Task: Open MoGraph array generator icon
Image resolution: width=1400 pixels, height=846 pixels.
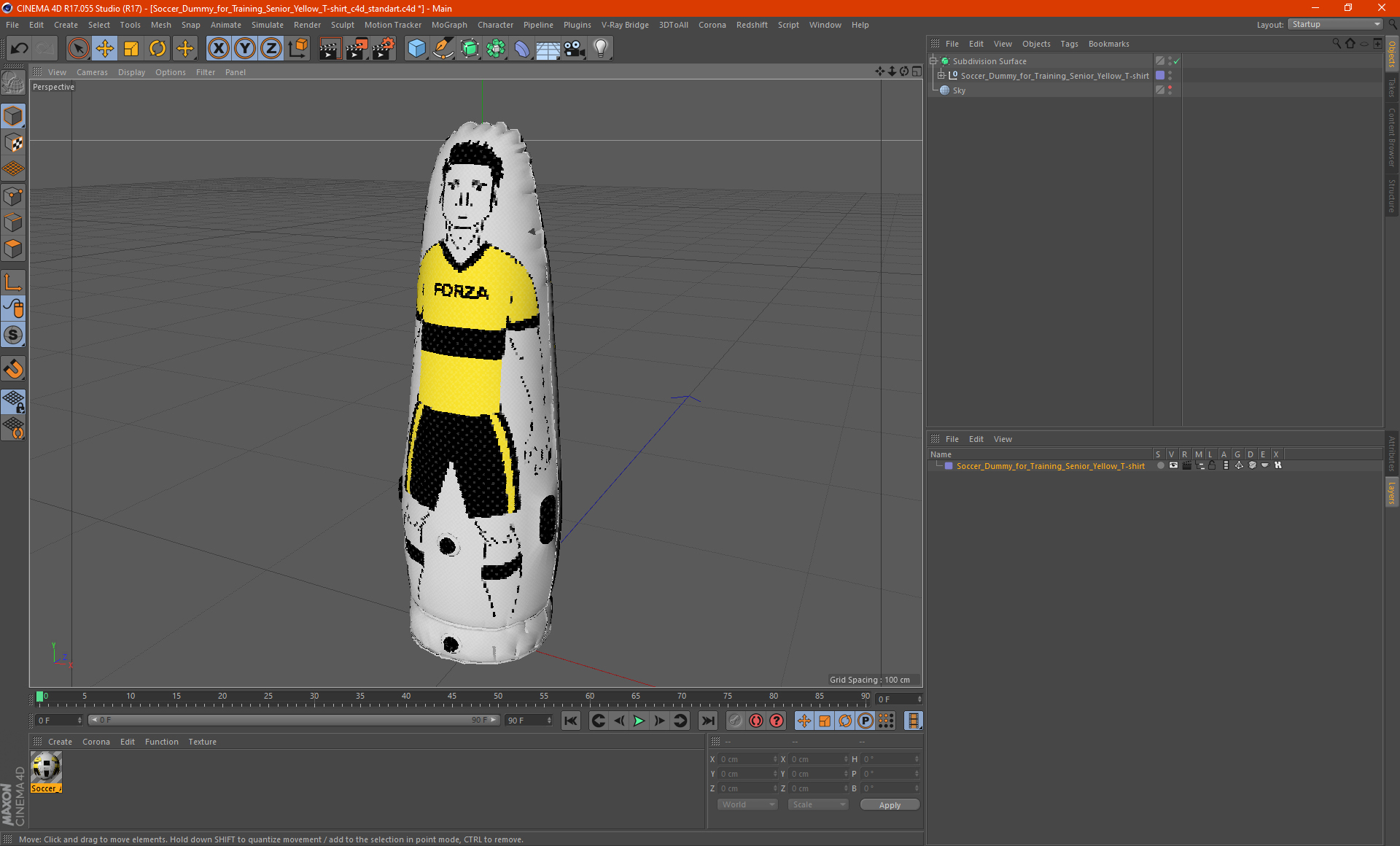Action: point(496,49)
